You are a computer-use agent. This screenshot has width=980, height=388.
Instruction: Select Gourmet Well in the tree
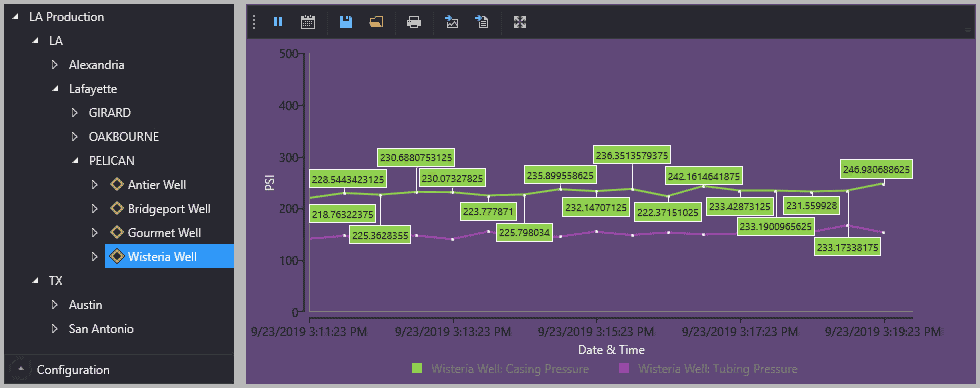click(164, 232)
